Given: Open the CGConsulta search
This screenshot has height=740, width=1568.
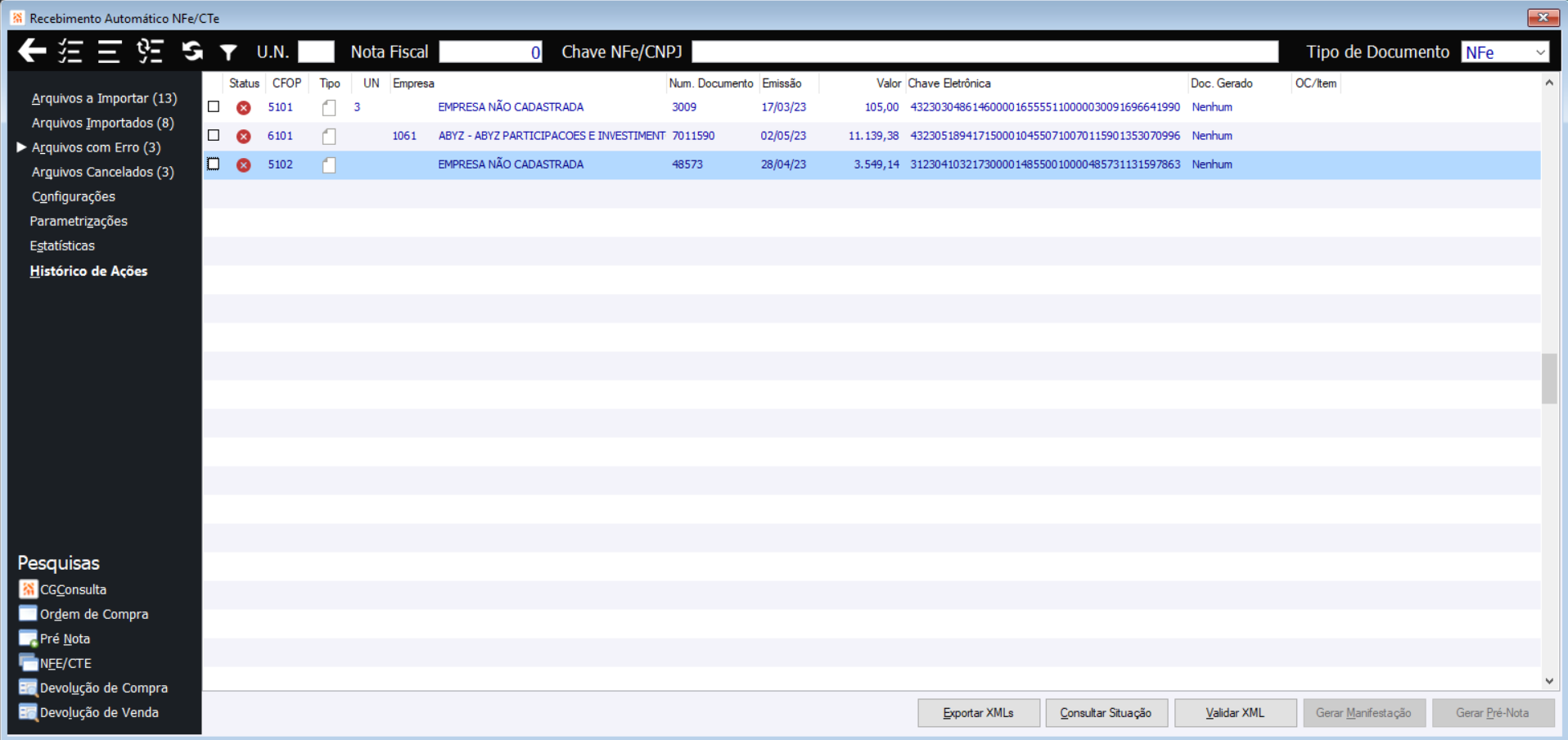Looking at the screenshot, I should point(63,589).
